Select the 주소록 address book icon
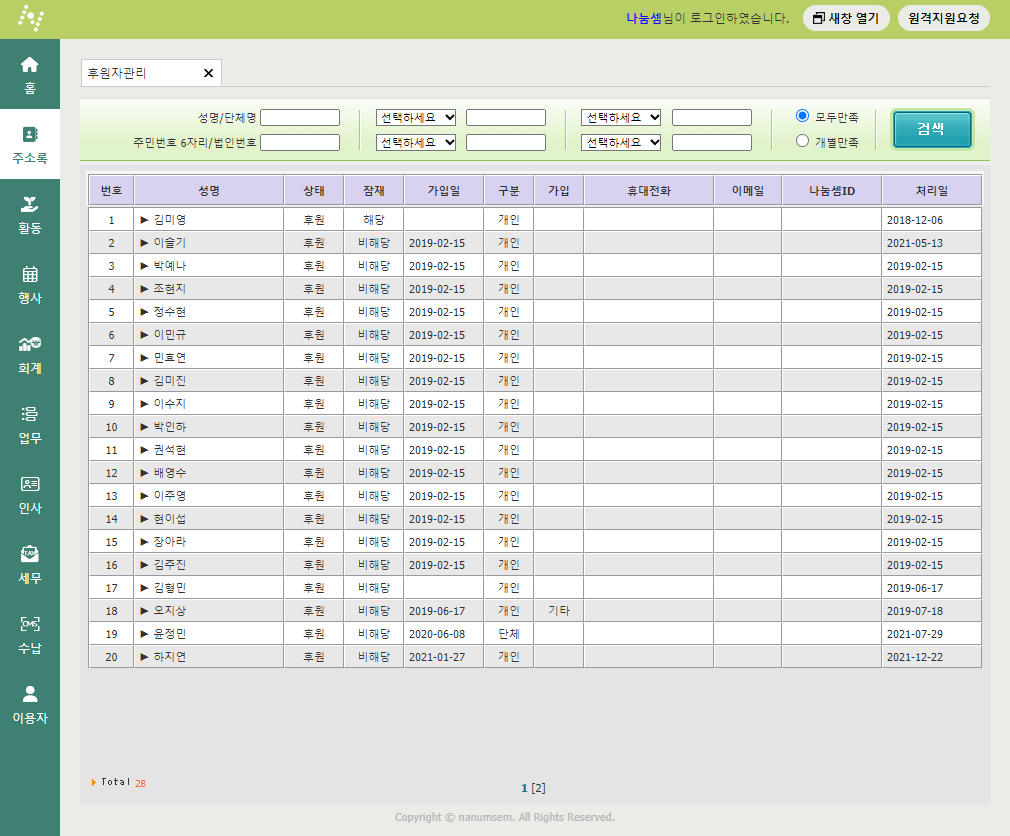This screenshot has width=1010, height=836. click(x=30, y=134)
